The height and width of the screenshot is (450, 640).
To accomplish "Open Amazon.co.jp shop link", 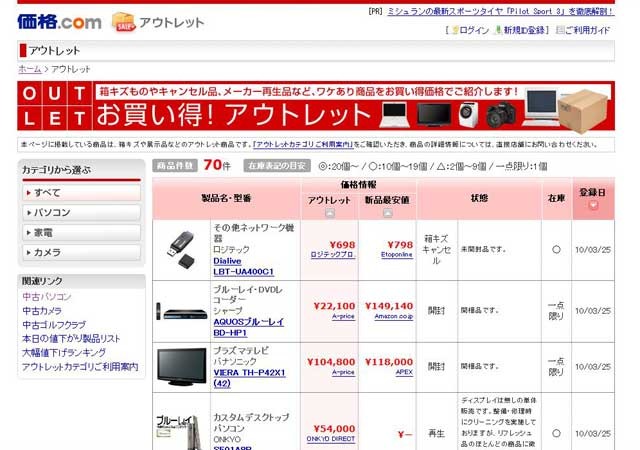I will click(x=394, y=316).
